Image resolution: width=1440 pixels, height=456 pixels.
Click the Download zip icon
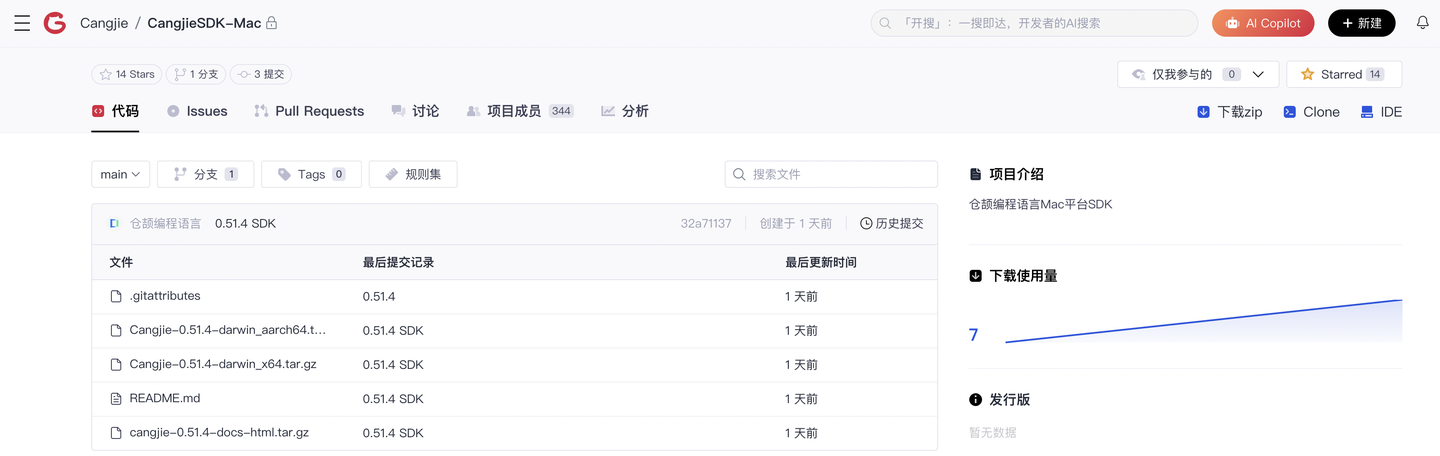[1203, 112]
